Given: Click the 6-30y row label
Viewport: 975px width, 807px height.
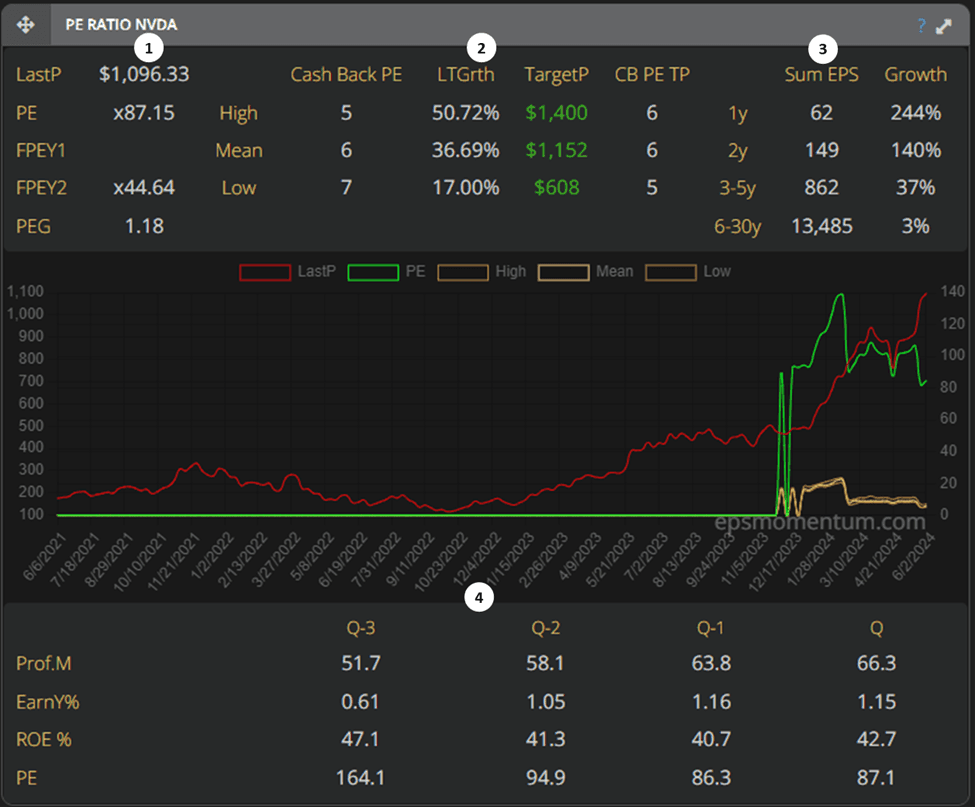Looking at the screenshot, I should [737, 227].
